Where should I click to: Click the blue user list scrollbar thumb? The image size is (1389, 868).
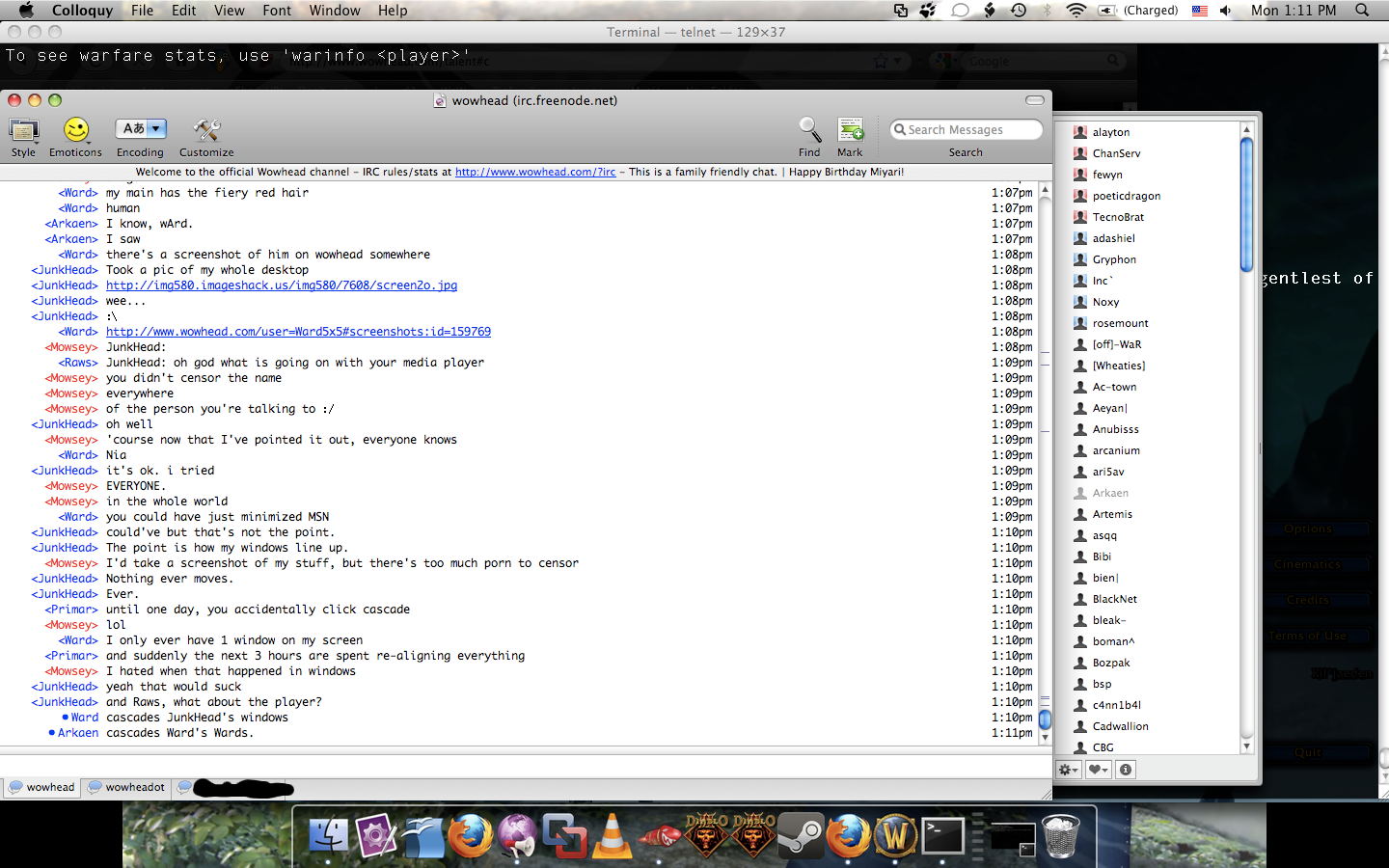pyautogui.click(x=1246, y=204)
